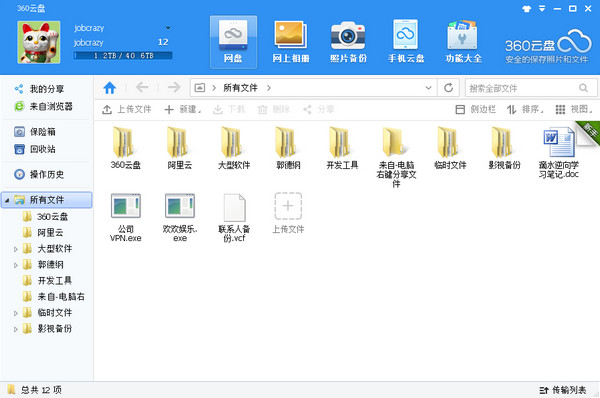This screenshot has height=398, width=600.
Task: Click the 上传文件 toolbar button
Action: [127, 109]
